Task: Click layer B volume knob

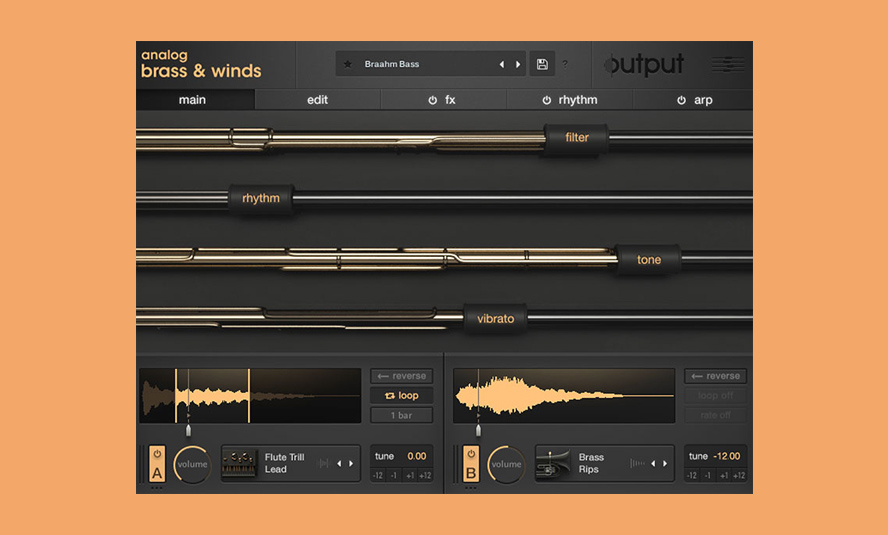Action: pyautogui.click(x=506, y=464)
